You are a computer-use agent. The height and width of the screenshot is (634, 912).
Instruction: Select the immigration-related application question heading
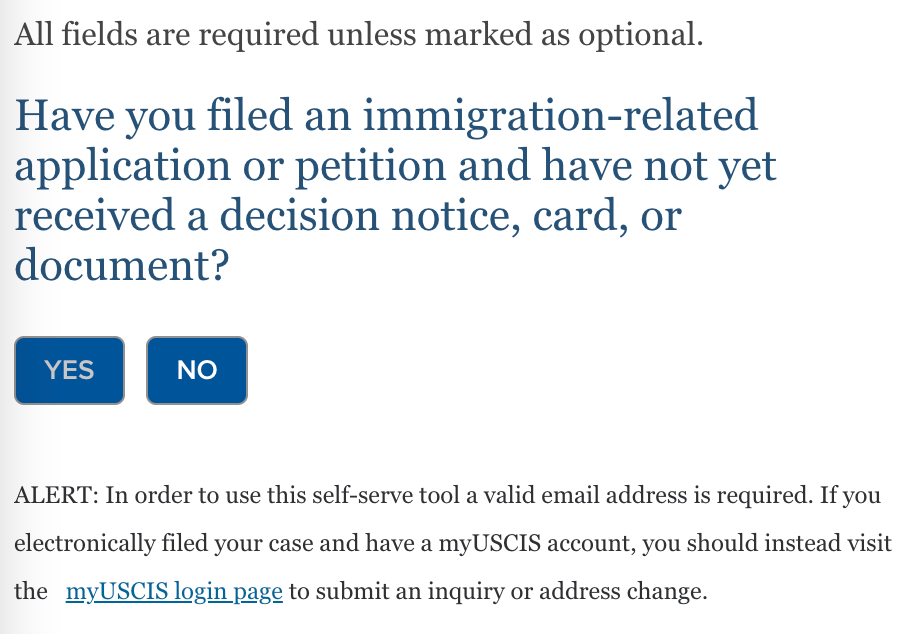396,190
